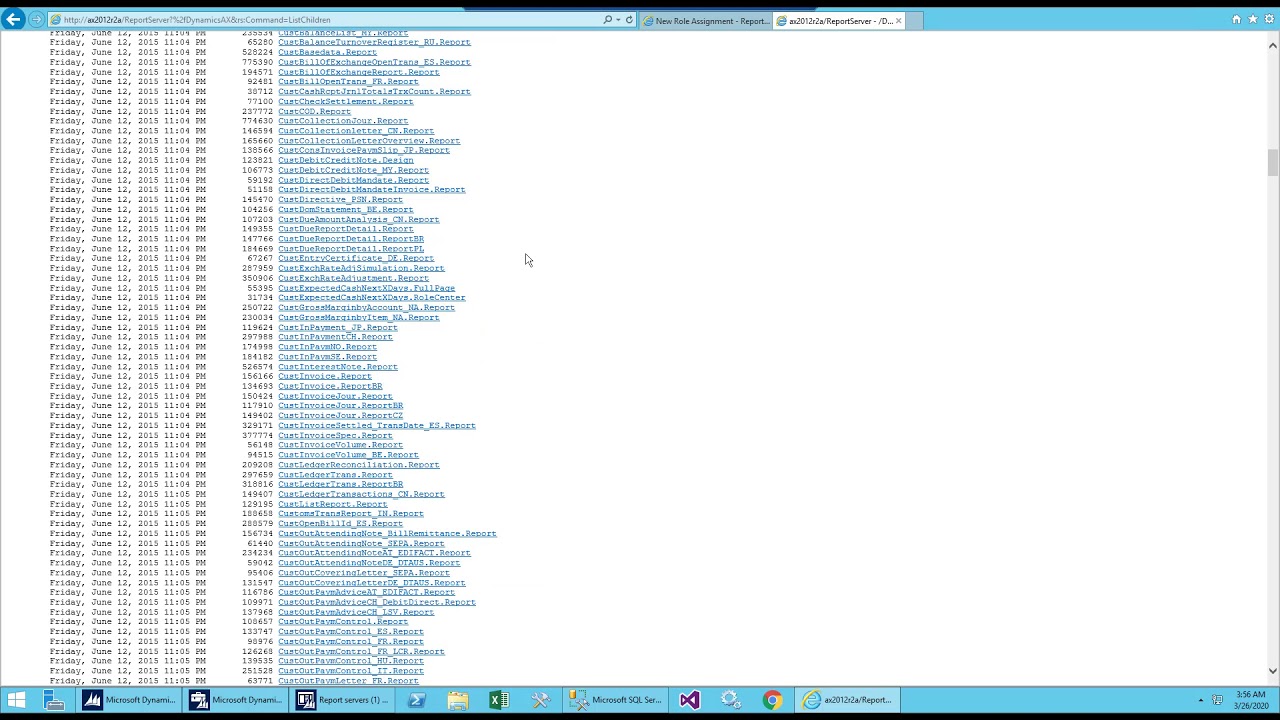This screenshot has width=1280, height=720.
Task: Show hidden system tray icons arrow
Action: tap(1200, 700)
